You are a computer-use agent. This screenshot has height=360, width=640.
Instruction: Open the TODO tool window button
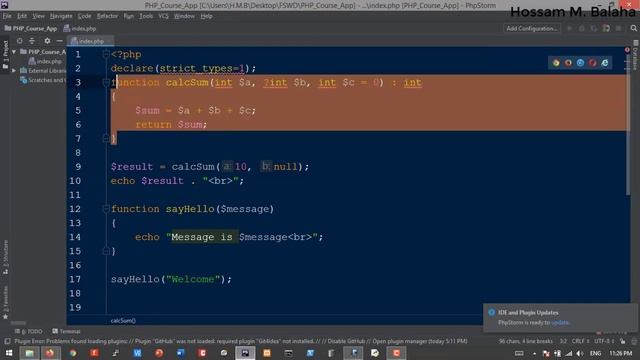tap(29, 331)
